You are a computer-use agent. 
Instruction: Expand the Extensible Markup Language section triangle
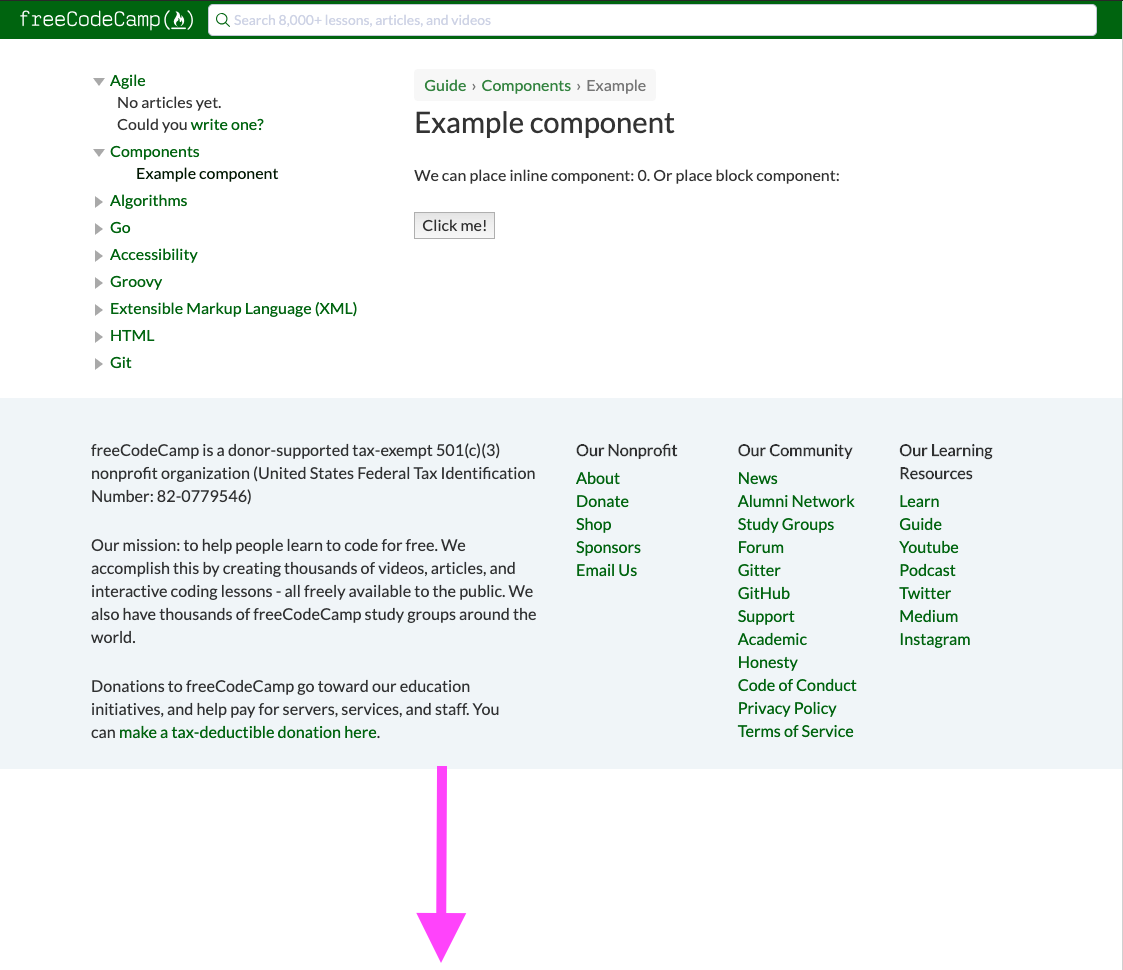coord(99,309)
